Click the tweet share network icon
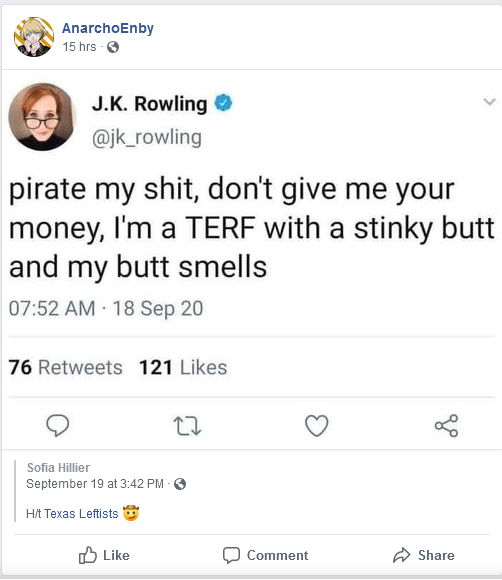 click(447, 426)
